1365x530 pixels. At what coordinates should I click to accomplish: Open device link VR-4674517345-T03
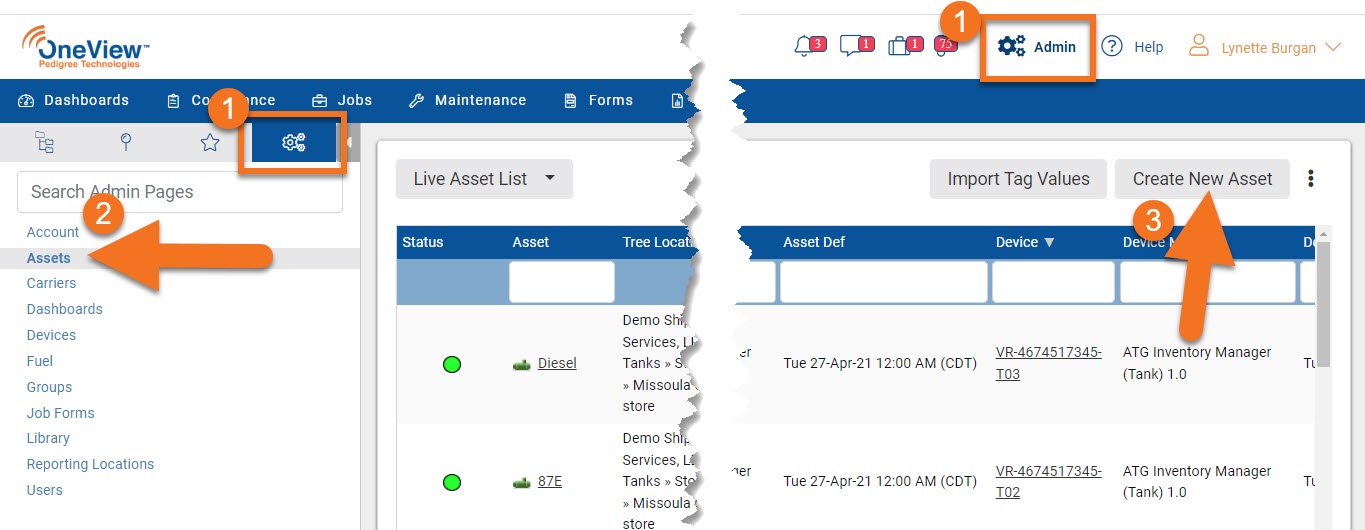tap(1049, 363)
